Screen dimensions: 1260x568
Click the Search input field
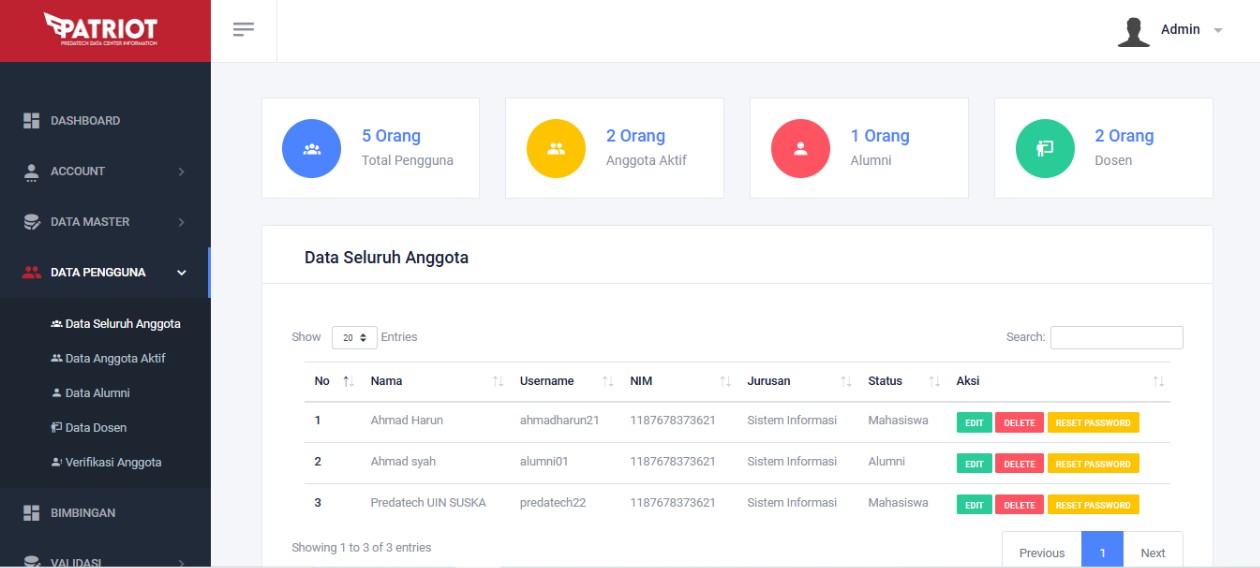[x=1116, y=338]
